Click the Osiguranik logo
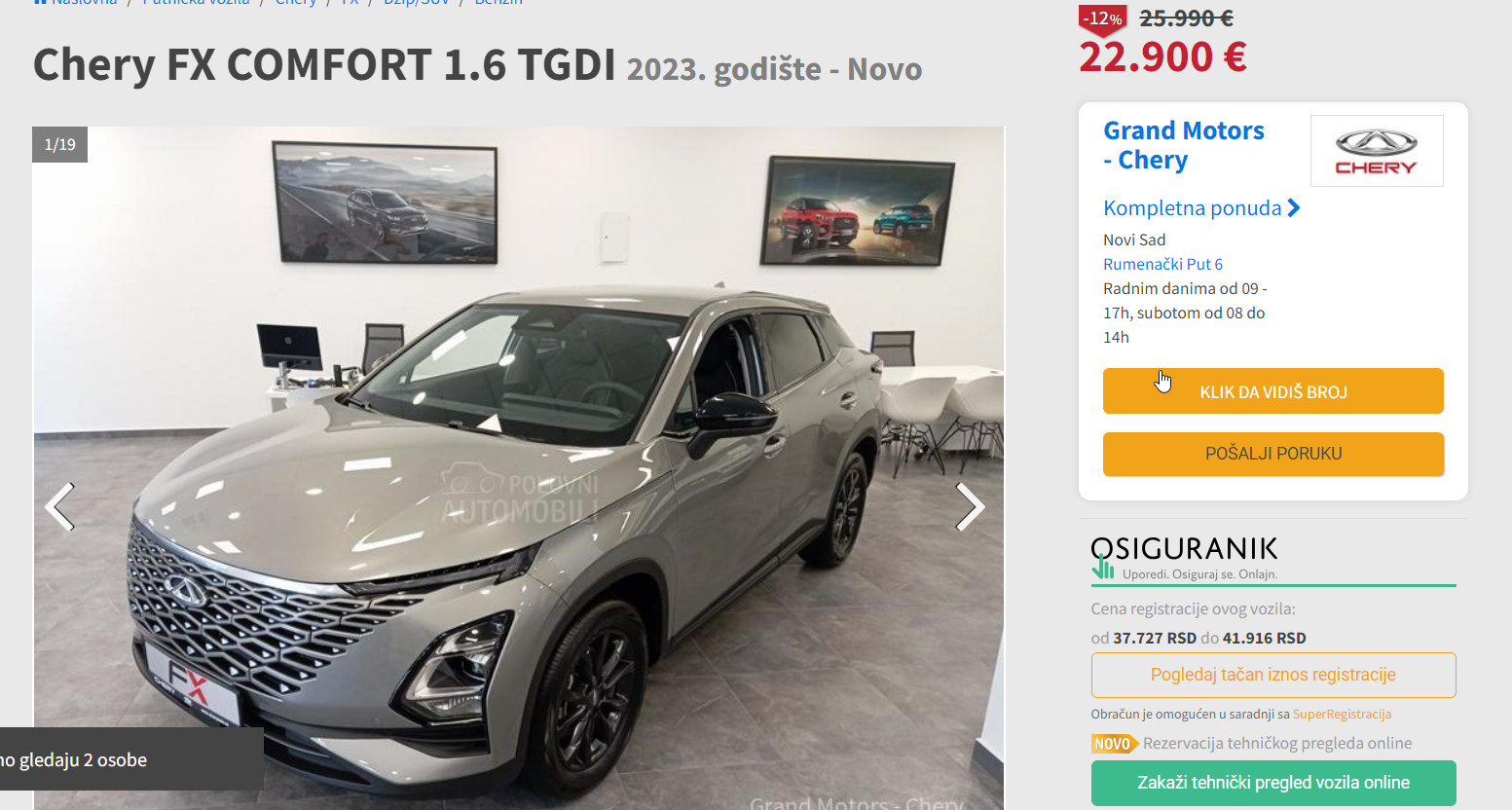The image size is (1512, 810). (1184, 558)
